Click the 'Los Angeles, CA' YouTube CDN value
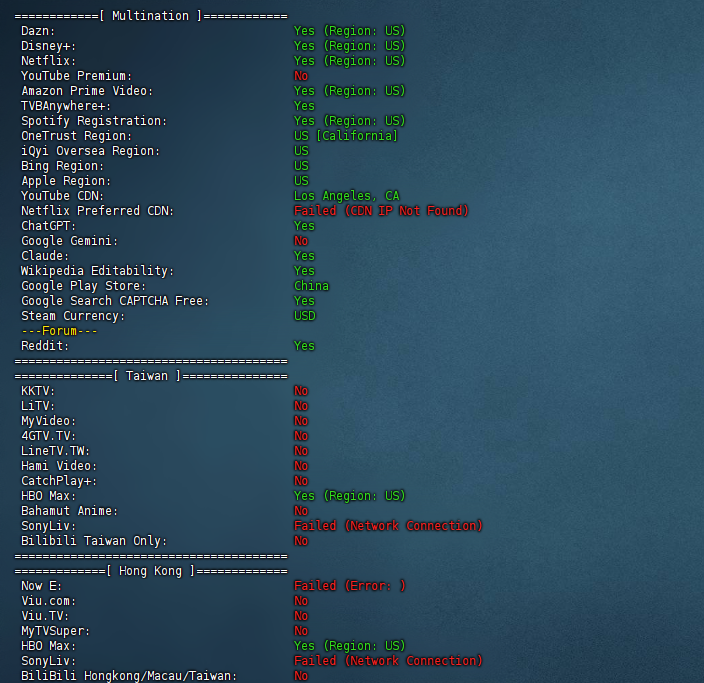This screenshot has height=683, width=704. tap(346, 196)
